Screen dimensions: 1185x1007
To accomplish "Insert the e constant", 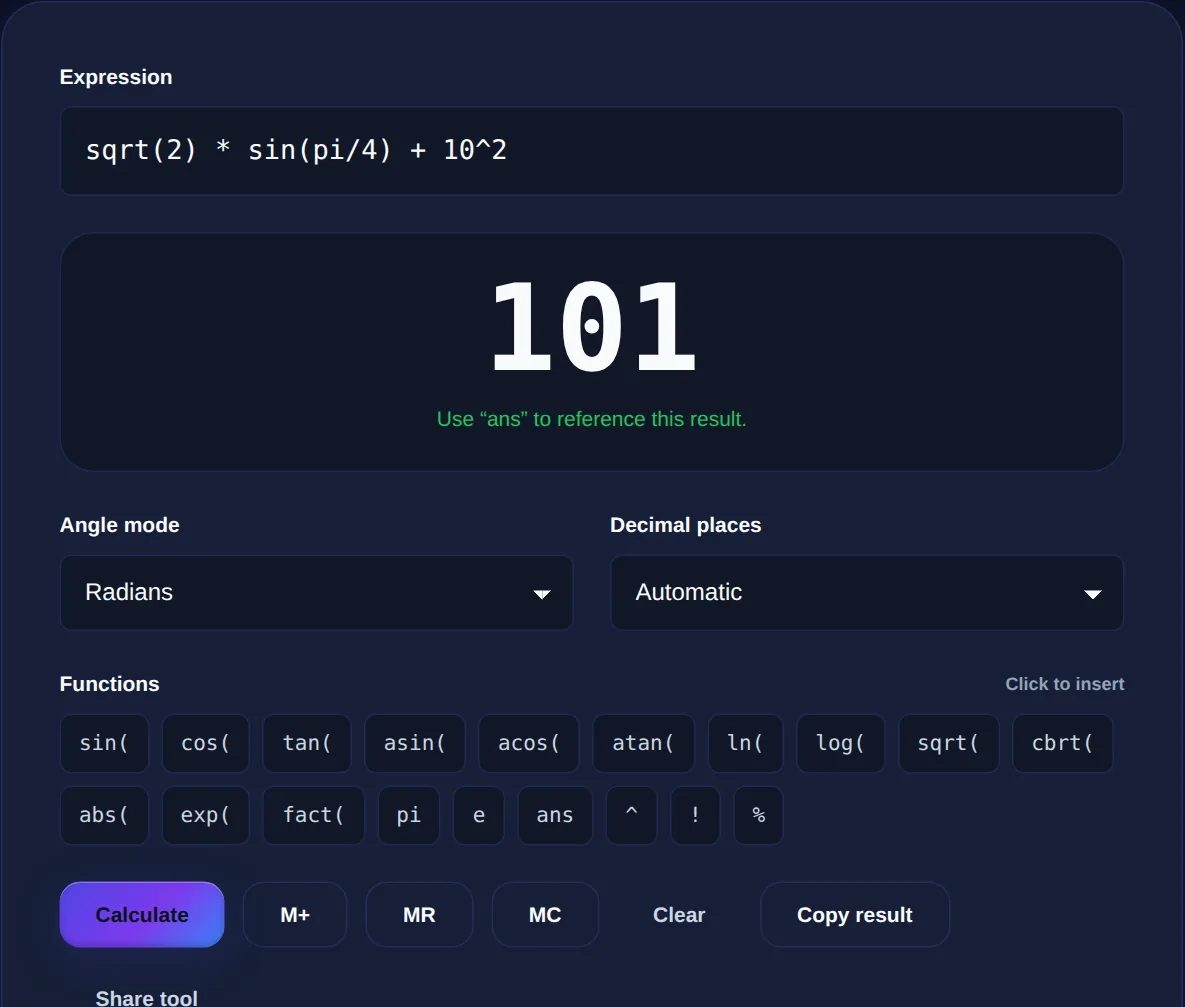I will click(478, 815).
